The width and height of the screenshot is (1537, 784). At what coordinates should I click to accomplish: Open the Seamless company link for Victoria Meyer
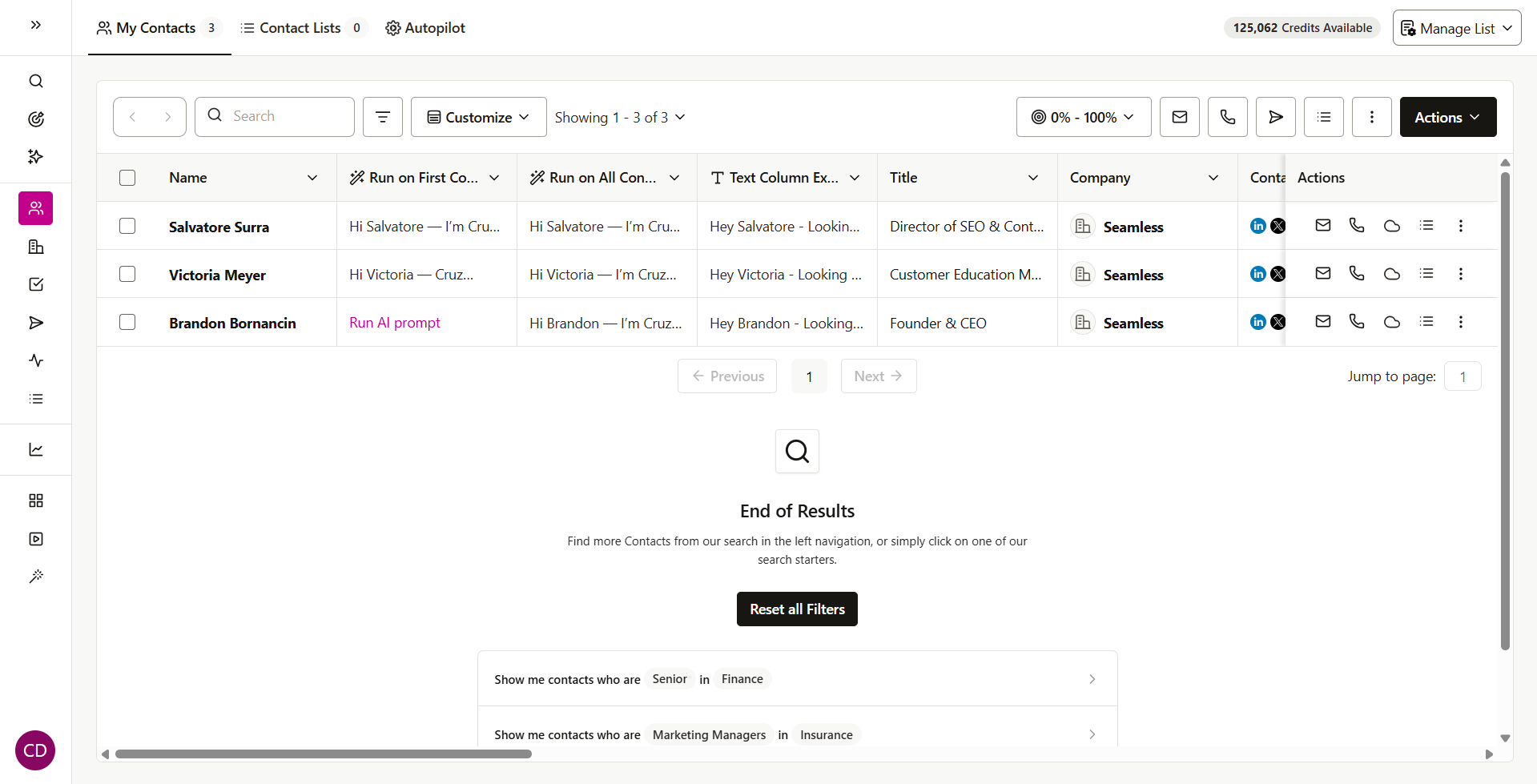point(1133,275)
